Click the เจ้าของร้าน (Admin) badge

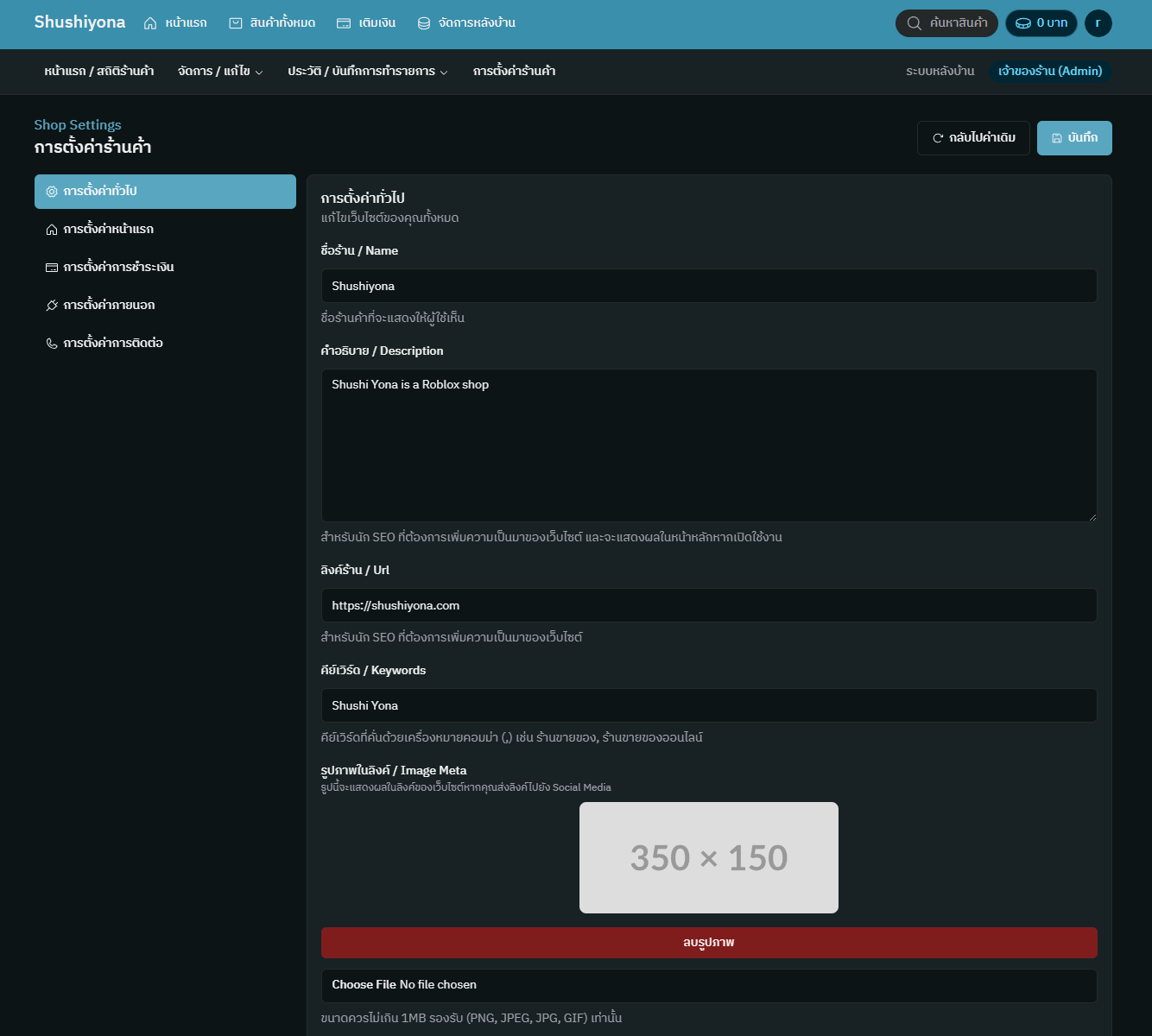(x=1050, y=72)
